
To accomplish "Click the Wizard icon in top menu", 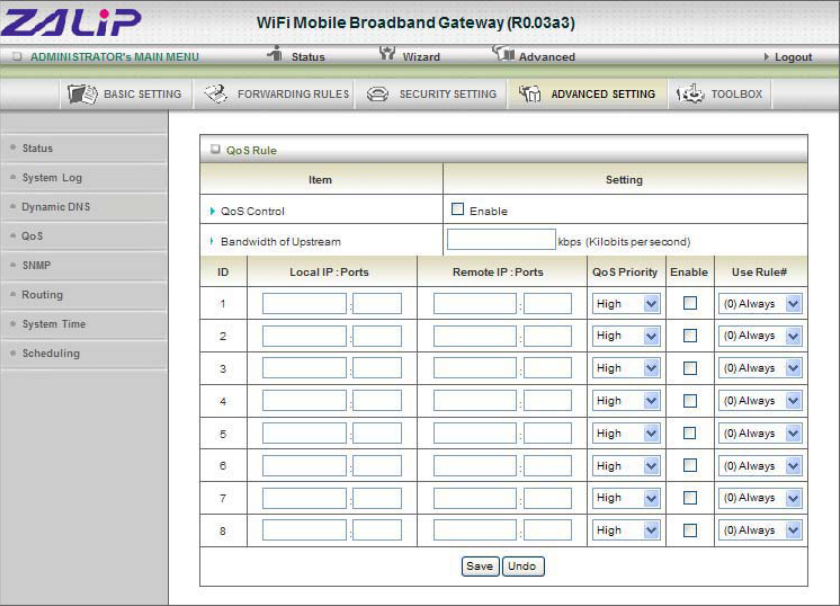I will [387, 53].
